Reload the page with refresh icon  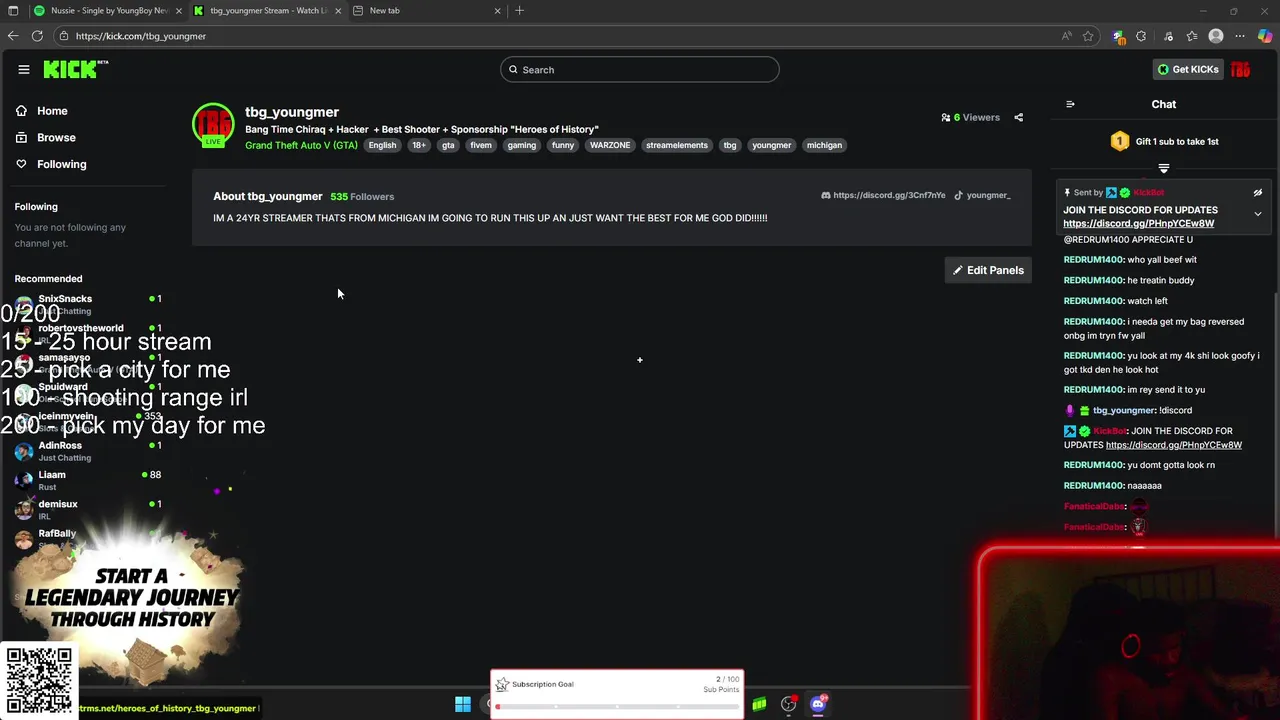click(37, 36)
